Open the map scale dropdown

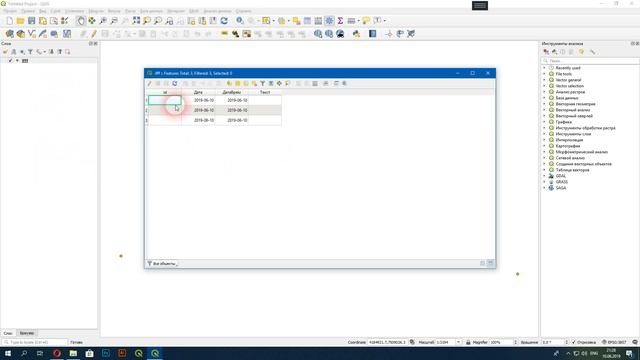[x=458, y=342]
